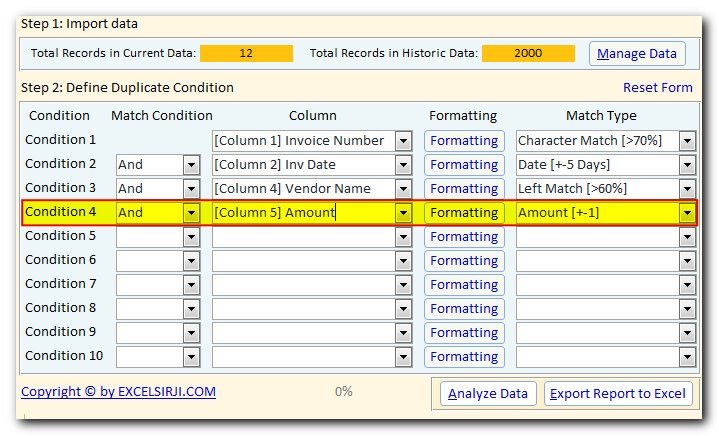The image size is (719, 436).
Task: Click the Condition 1 row label
Action: [61, 140]
